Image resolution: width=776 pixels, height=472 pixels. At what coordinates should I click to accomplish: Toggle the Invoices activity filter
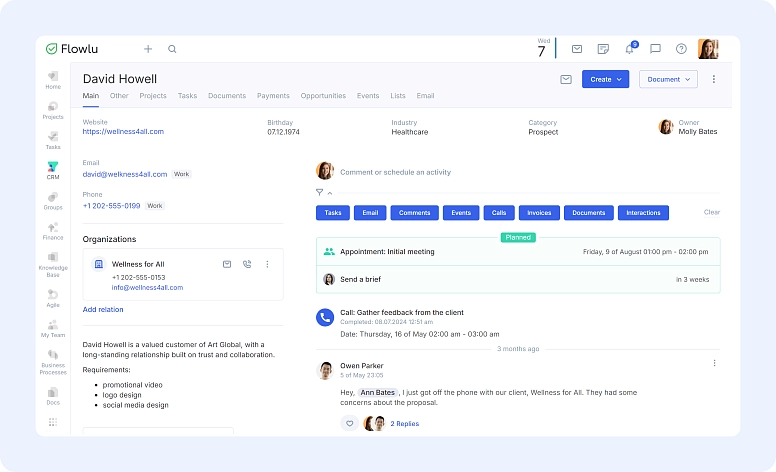pos(539,213)
